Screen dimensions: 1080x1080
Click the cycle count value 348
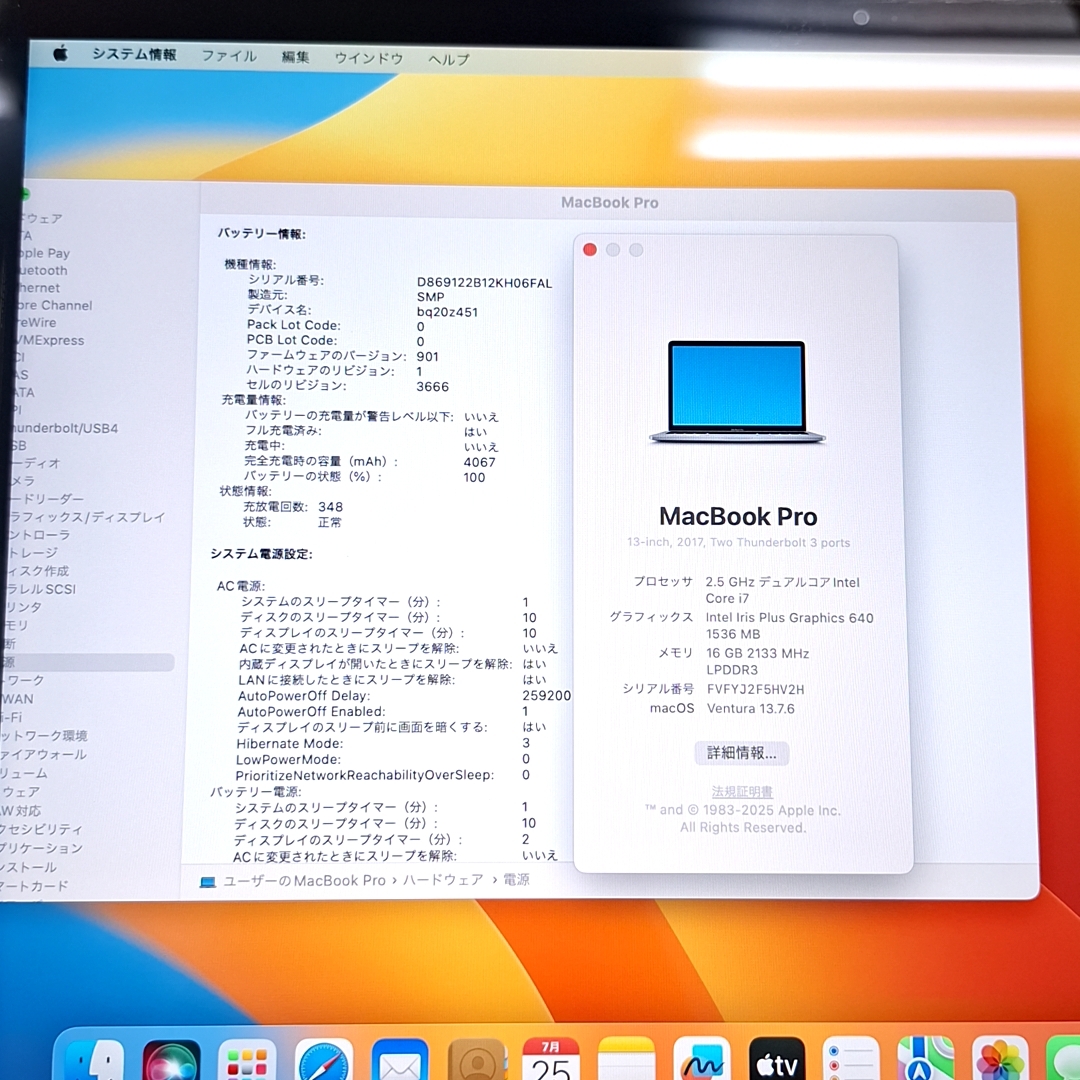click(x=330, y=507)
